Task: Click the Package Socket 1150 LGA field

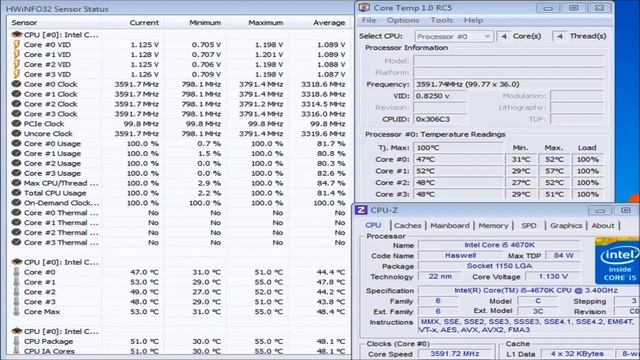Action: (499, 266)
